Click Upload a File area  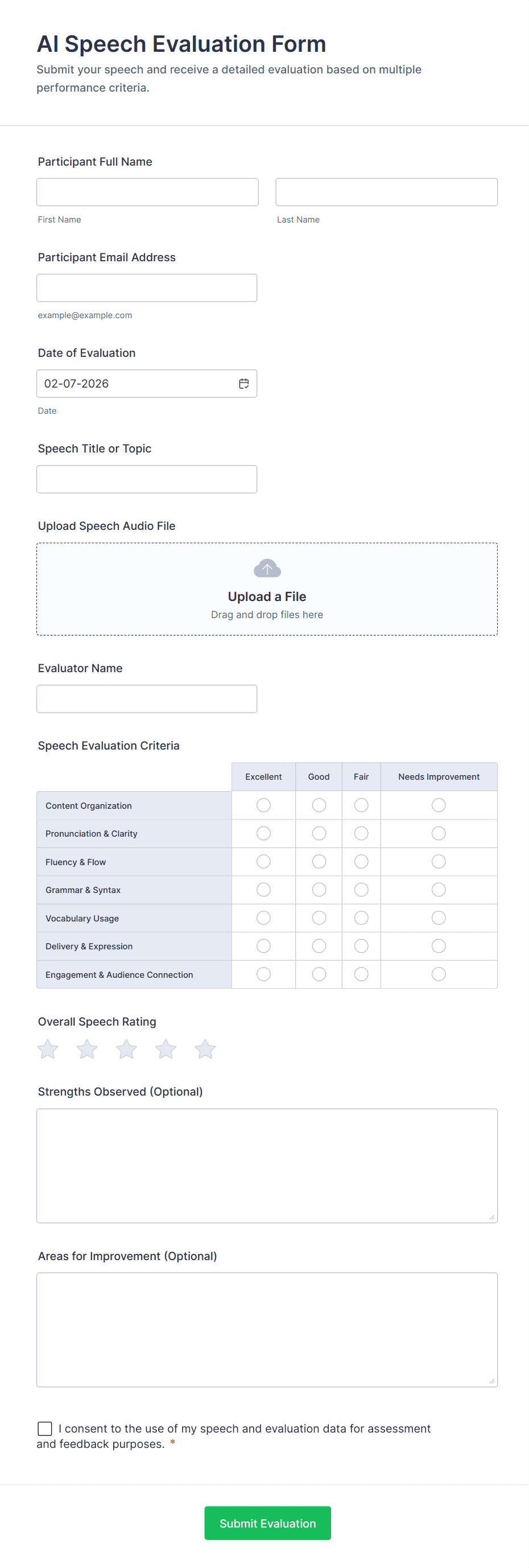tap(267, 596)
